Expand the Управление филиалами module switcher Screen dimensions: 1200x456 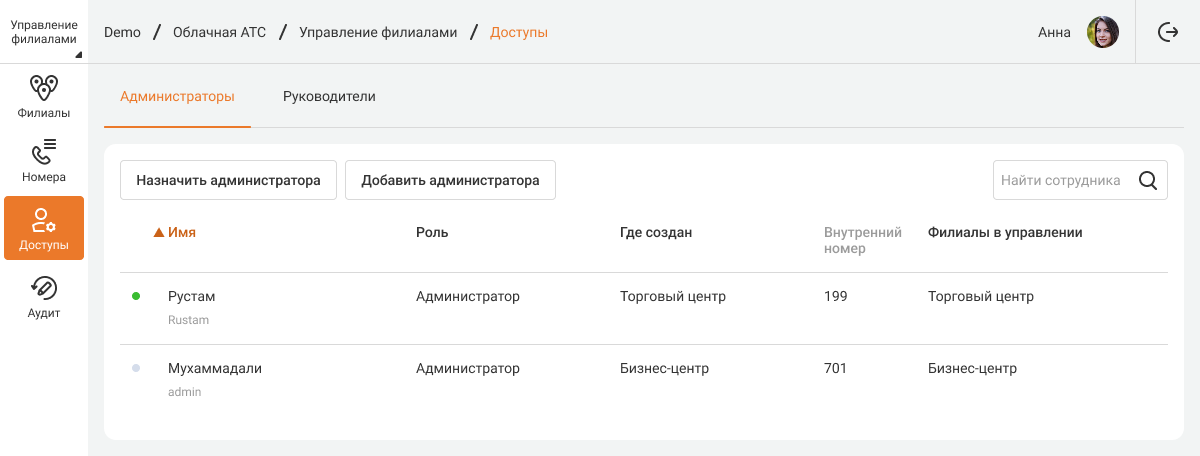pyautogui.click(x=44, y=32)
